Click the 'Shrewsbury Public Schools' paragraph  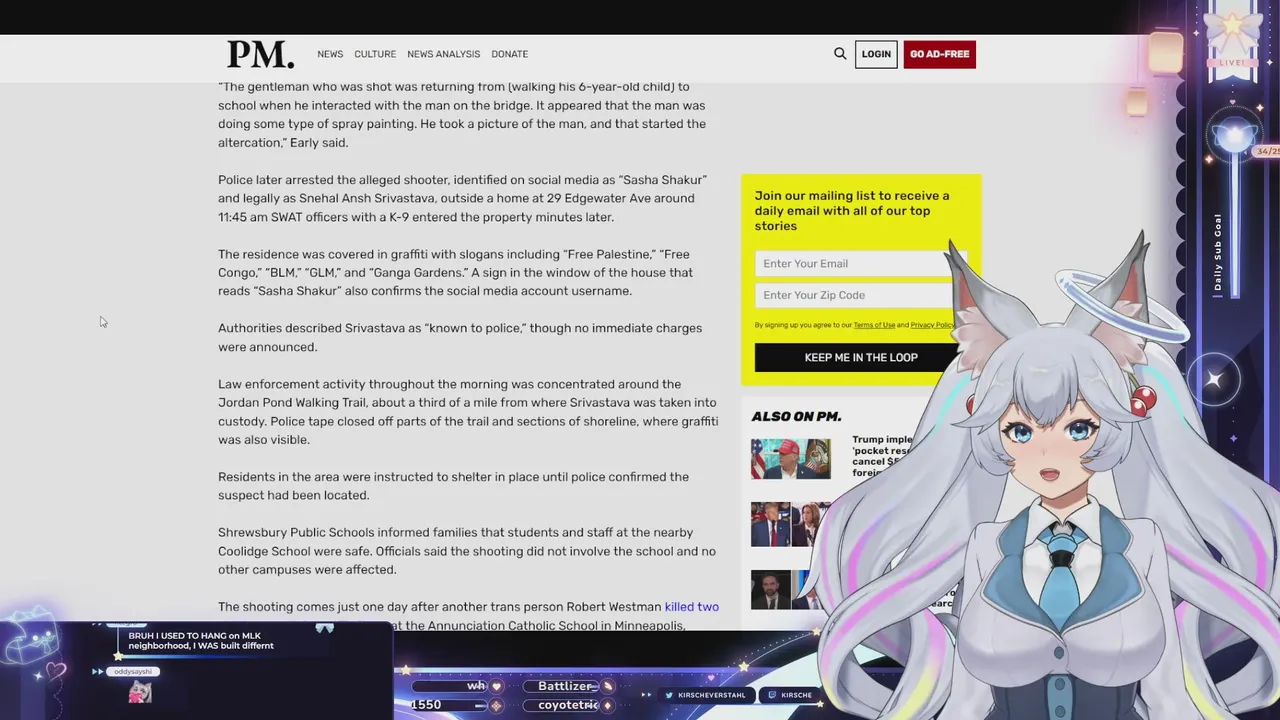coord(467,551)
